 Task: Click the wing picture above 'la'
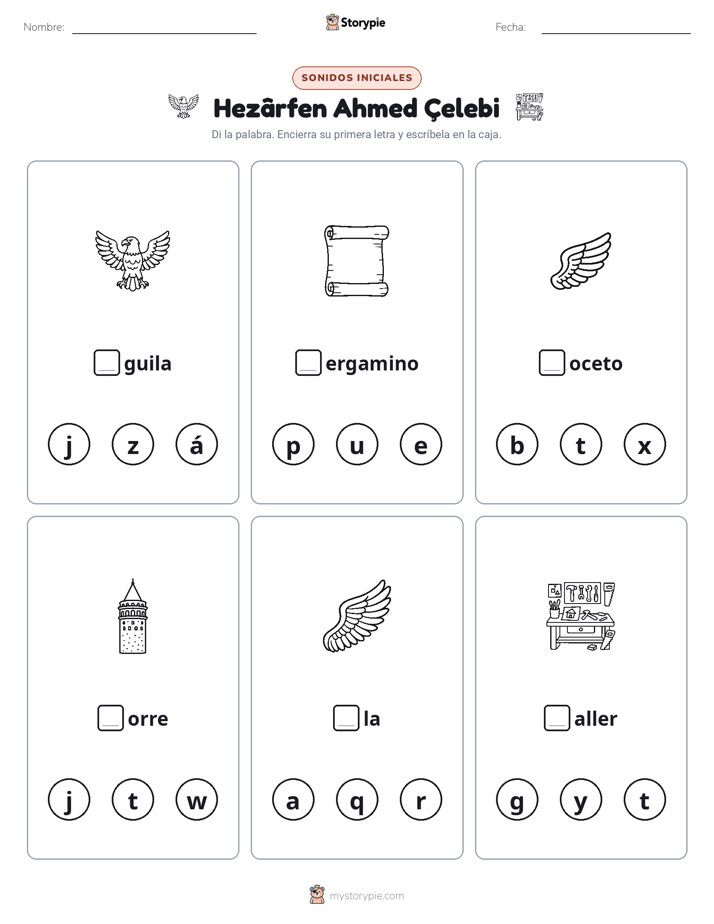point(357,616)
